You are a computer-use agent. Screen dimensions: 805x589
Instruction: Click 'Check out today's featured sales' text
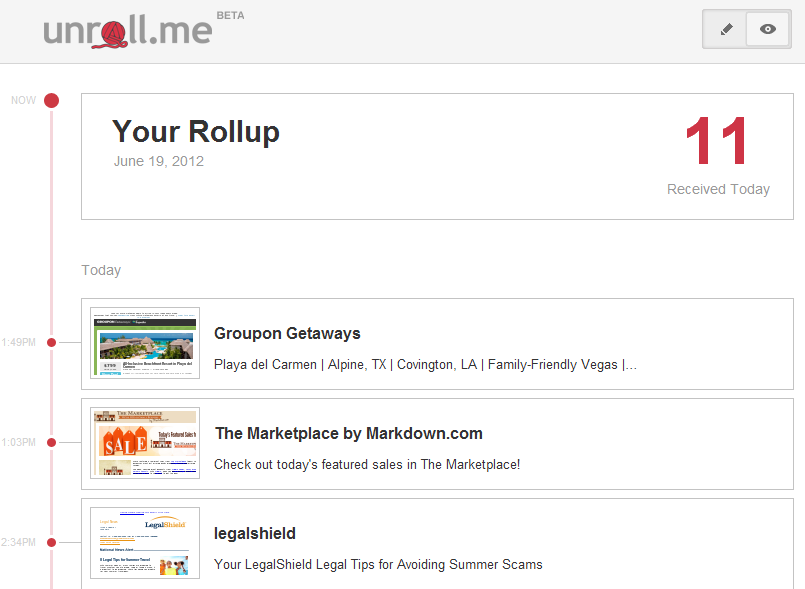tap(367, 465)
